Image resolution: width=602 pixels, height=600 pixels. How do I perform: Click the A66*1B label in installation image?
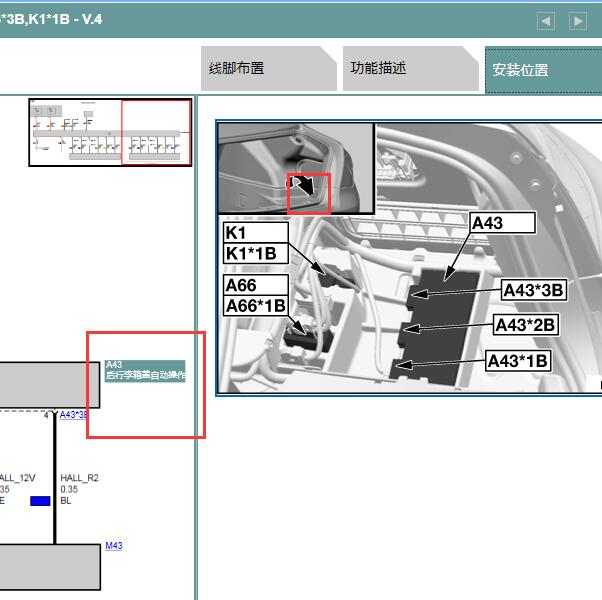pos(256,306)
